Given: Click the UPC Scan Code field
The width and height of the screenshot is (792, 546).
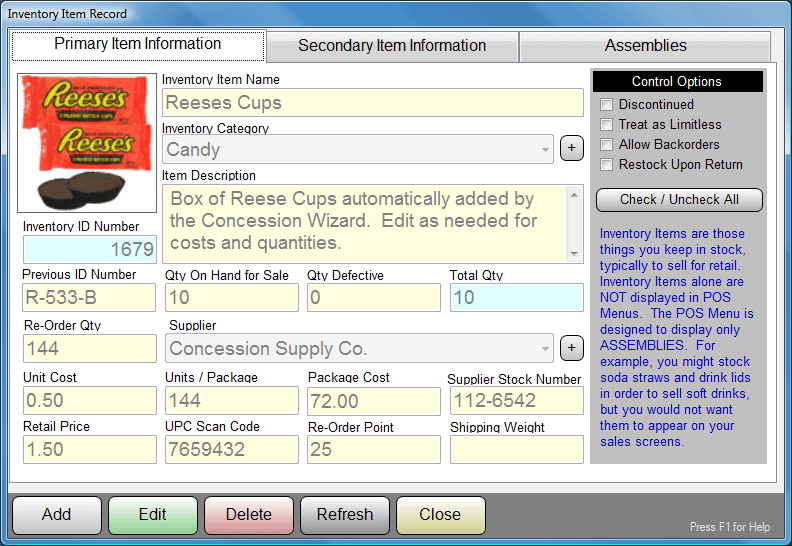Looking at the screenshot, I should [232, 450].
